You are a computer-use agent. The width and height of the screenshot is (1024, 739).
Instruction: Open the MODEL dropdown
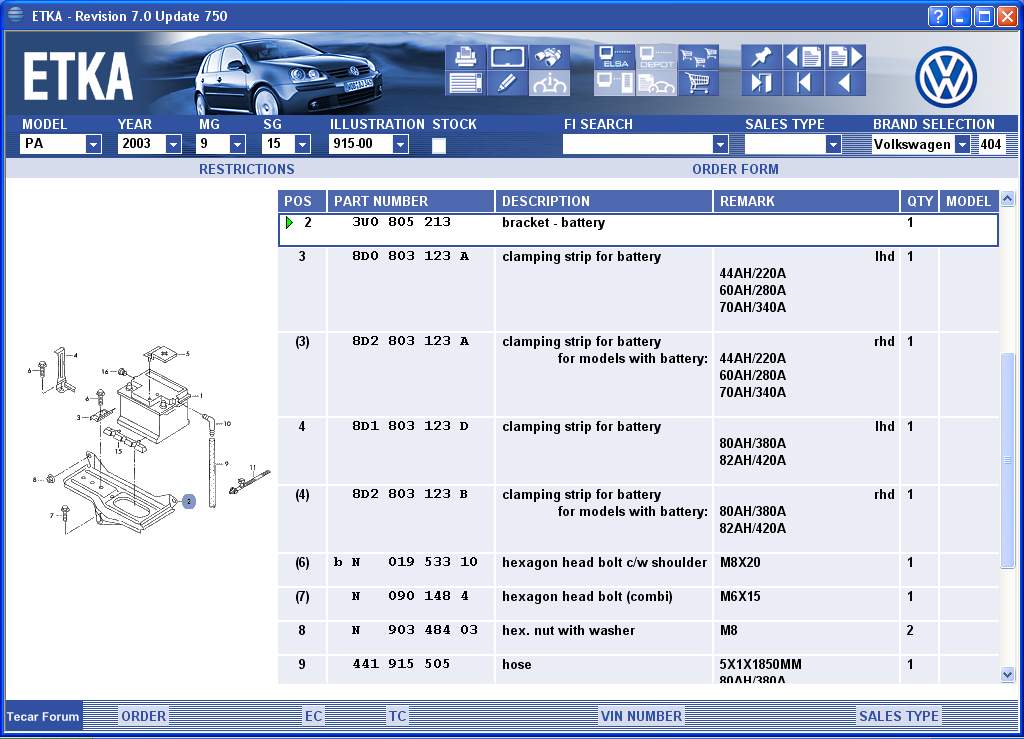(93, 144)
